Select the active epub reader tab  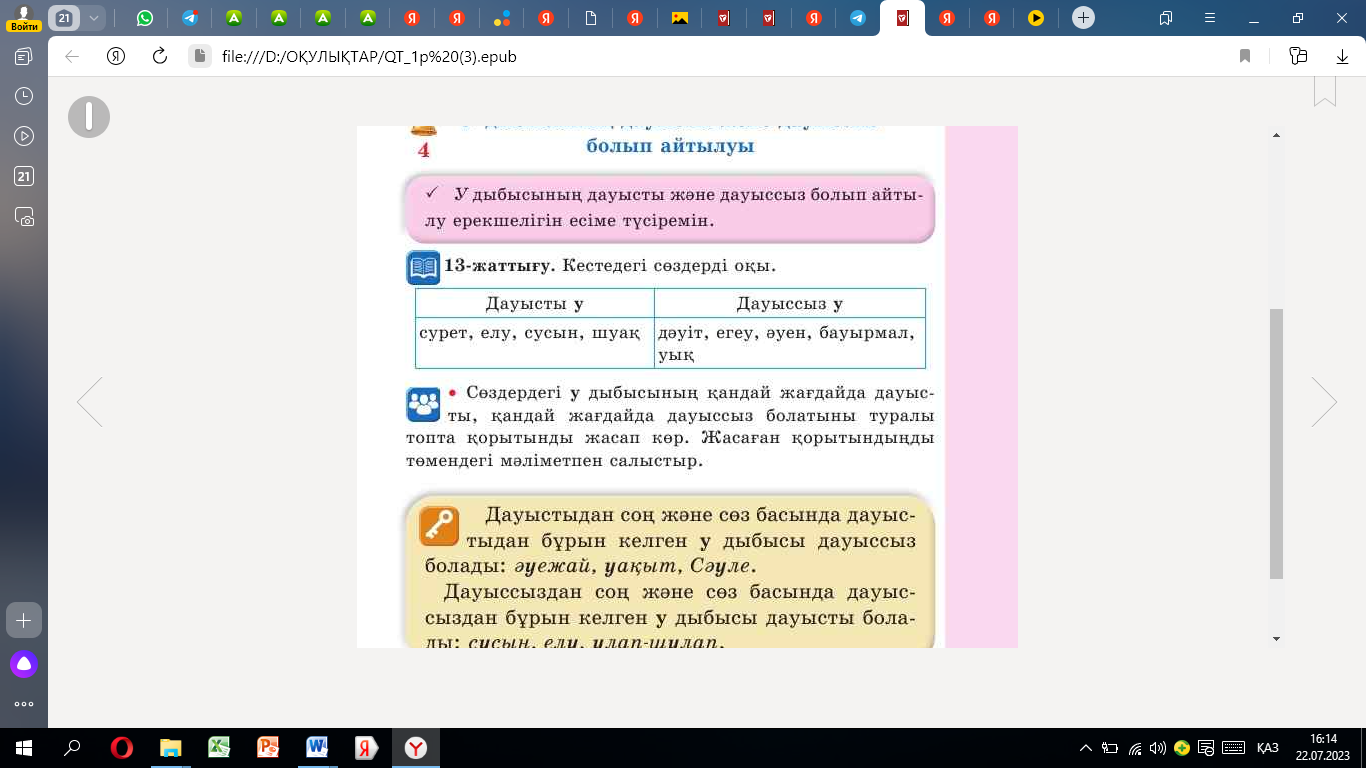point(903,18)
